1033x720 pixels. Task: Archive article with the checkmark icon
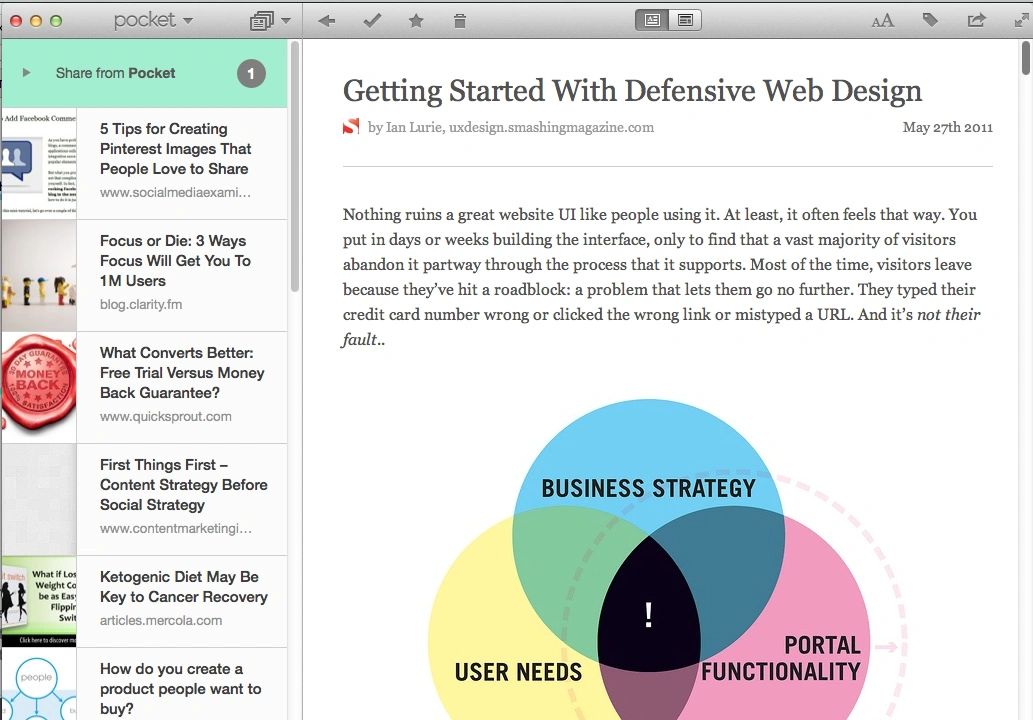372,20
